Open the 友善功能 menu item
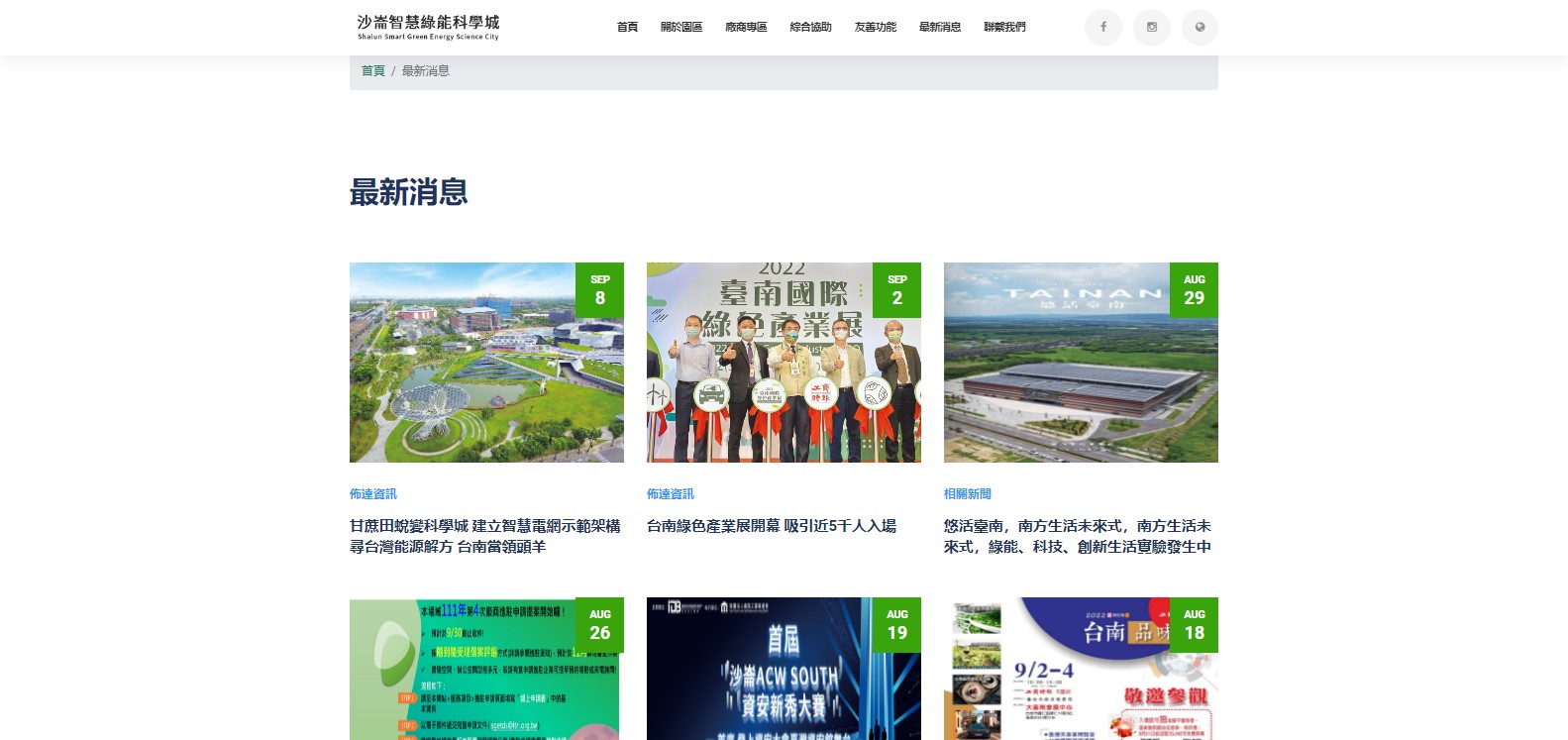 pyautogui.click(x=875, y=28)
